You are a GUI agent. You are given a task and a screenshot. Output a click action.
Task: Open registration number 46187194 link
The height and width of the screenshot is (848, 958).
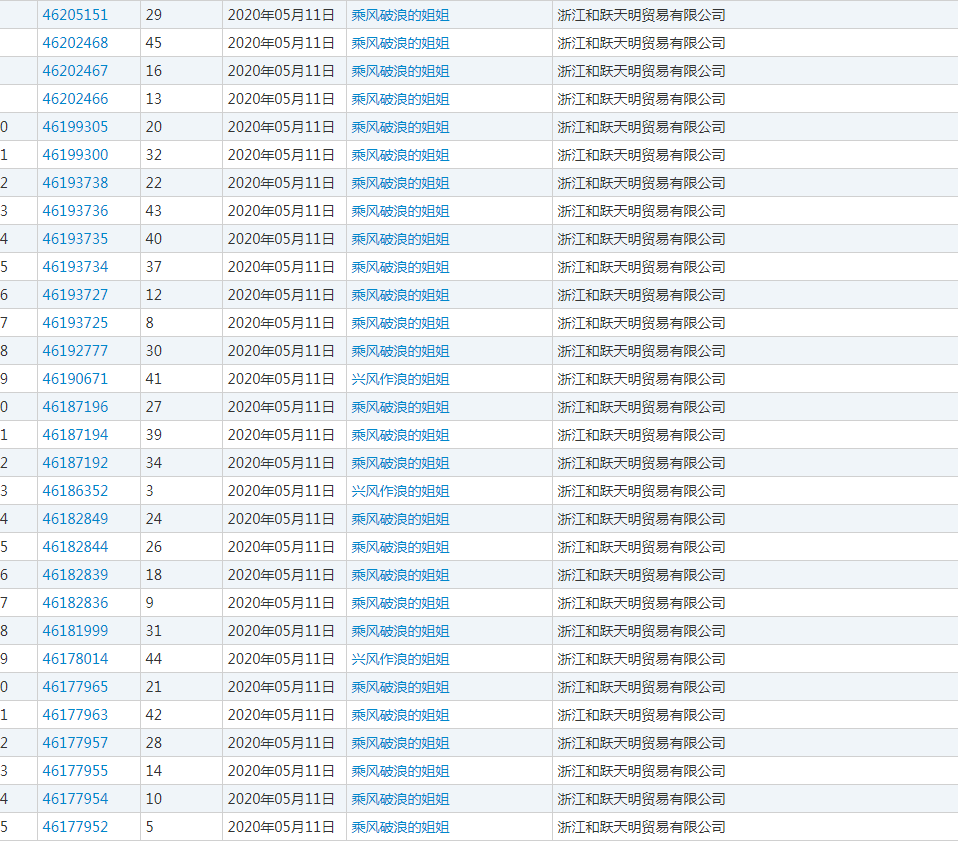click(x=75, y=435)
